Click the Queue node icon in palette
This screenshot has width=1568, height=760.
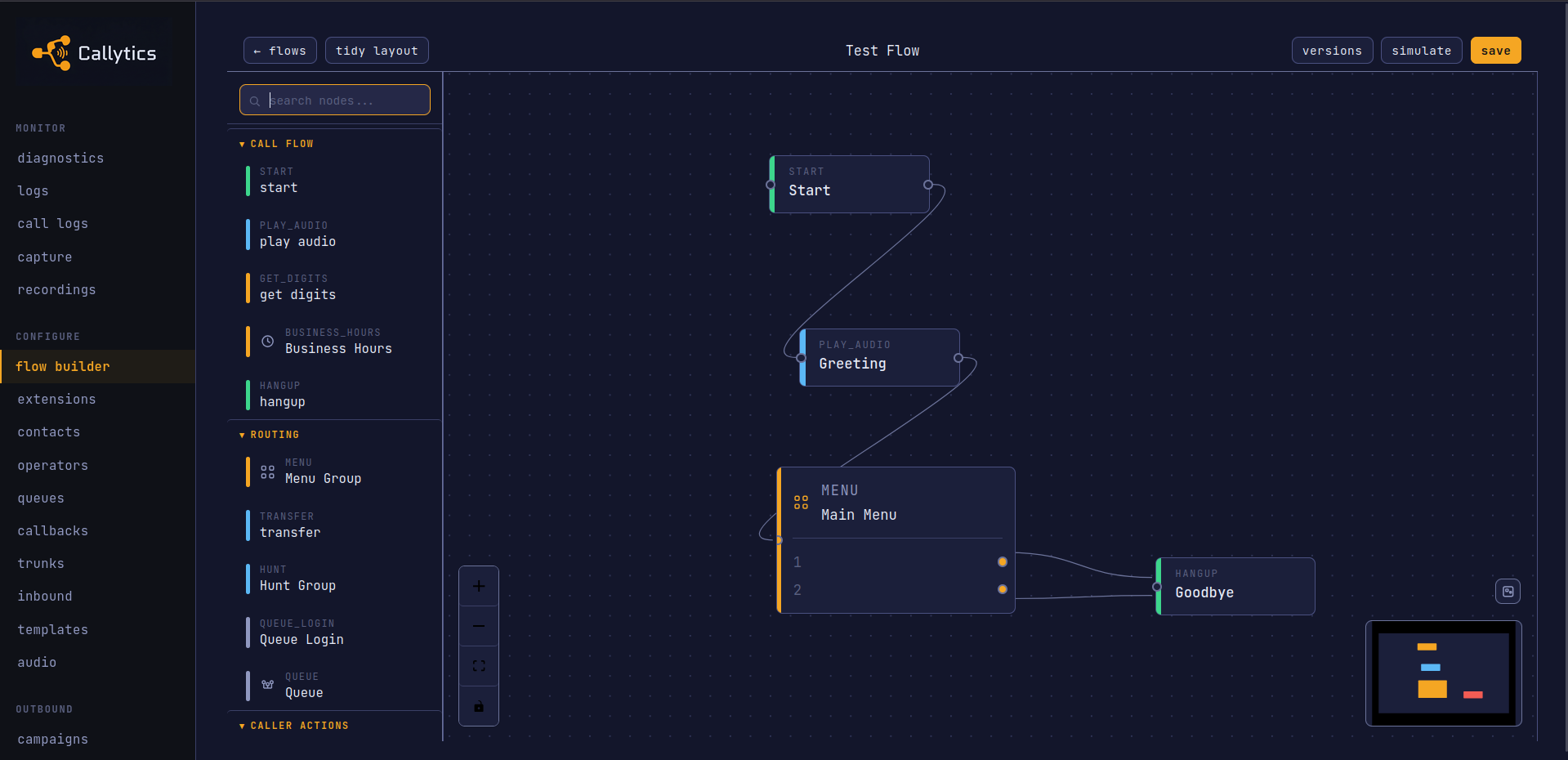tap(267, 685)
